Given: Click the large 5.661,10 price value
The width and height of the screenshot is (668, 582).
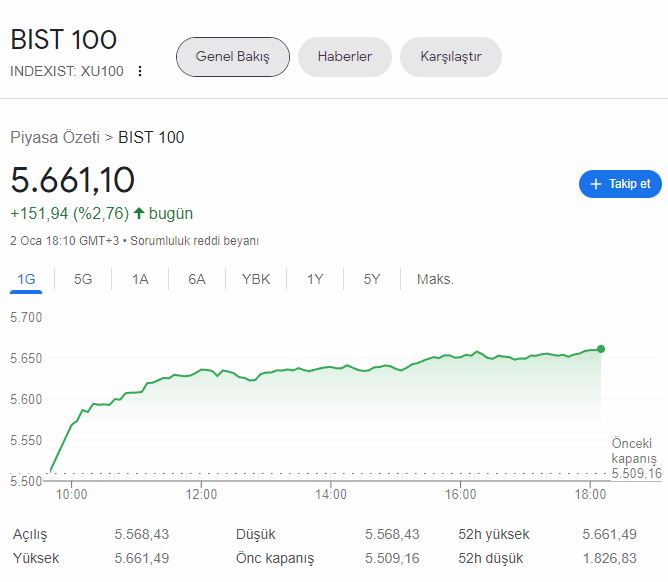Looking at the screenshot, I should [x=72, y=181].
